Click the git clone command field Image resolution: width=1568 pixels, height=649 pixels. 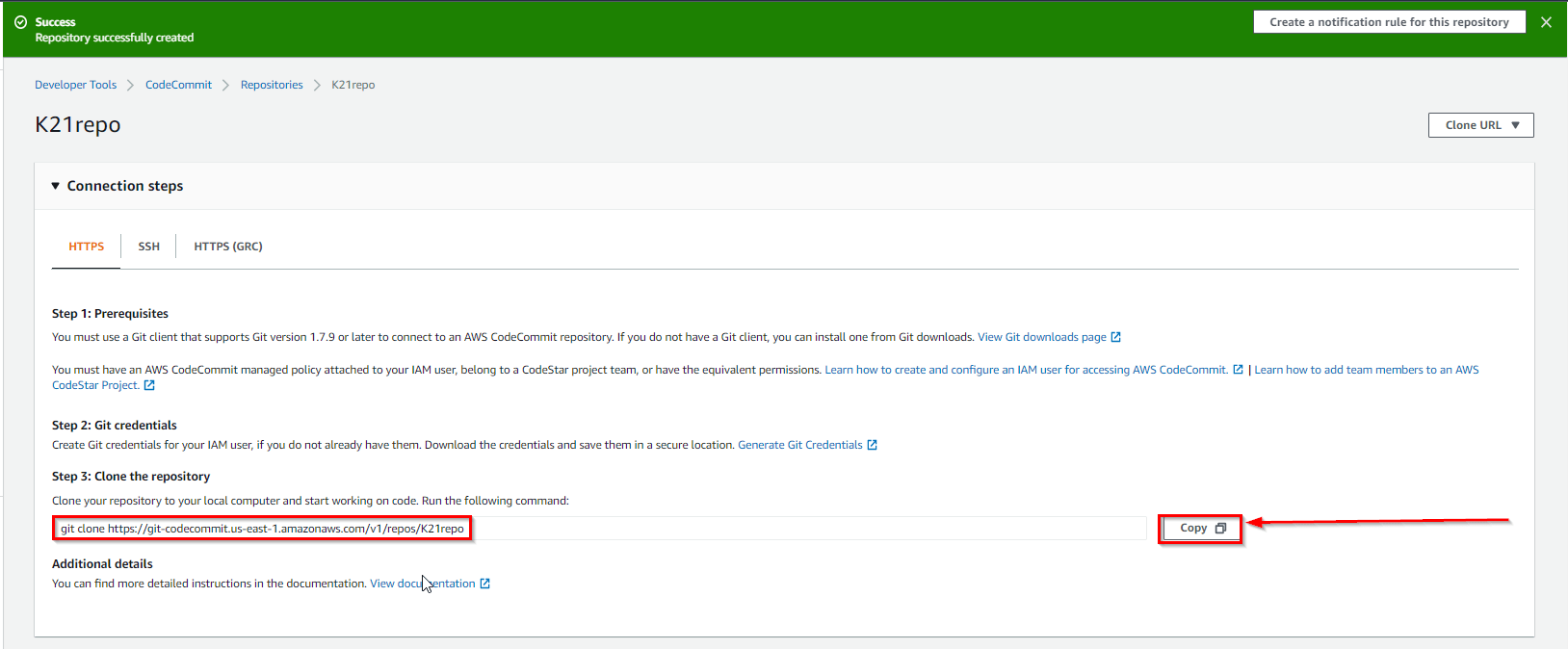coord(599,529)
